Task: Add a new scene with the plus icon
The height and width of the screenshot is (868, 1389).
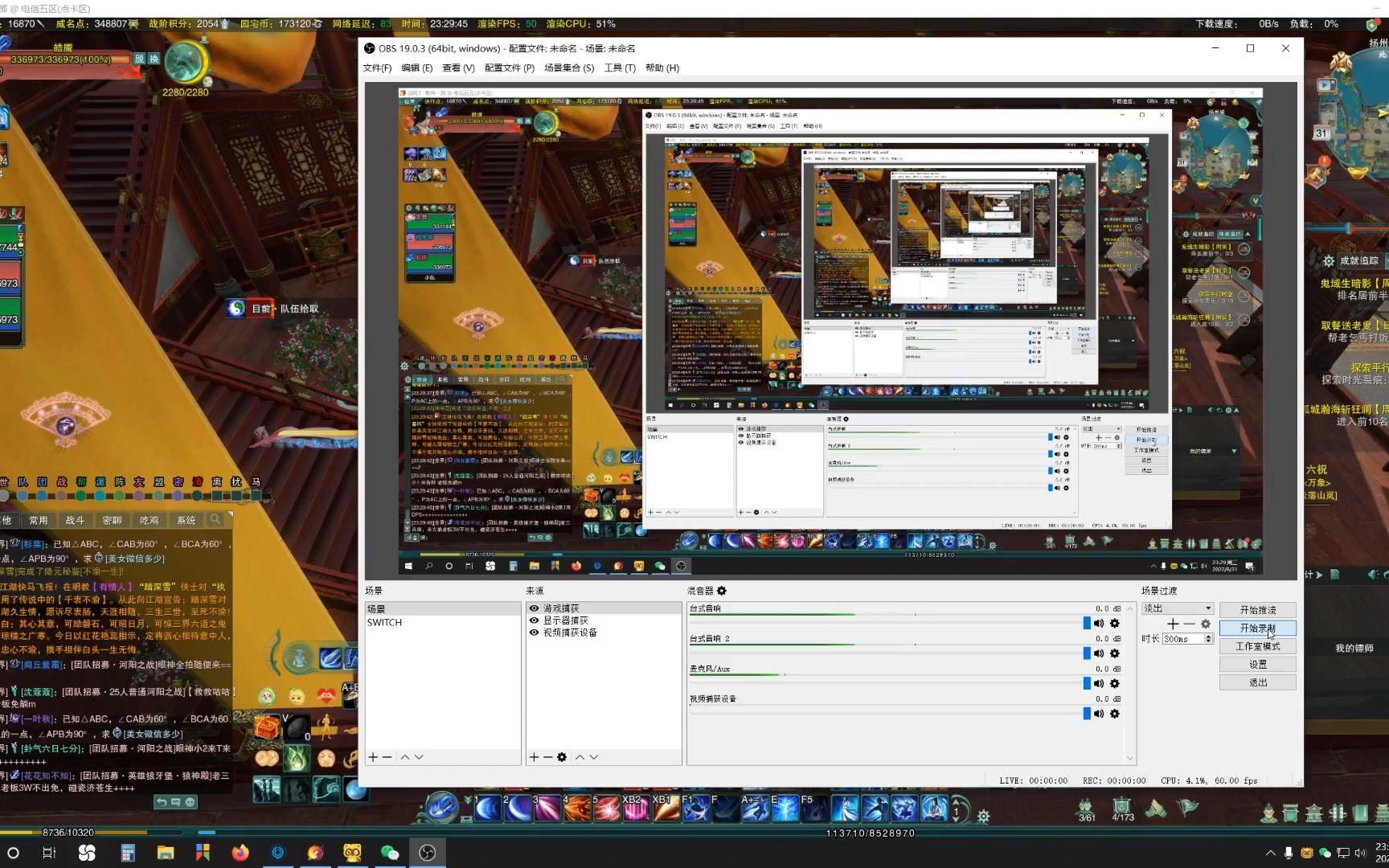Action: pyautogui.click(x=373, y=757)
